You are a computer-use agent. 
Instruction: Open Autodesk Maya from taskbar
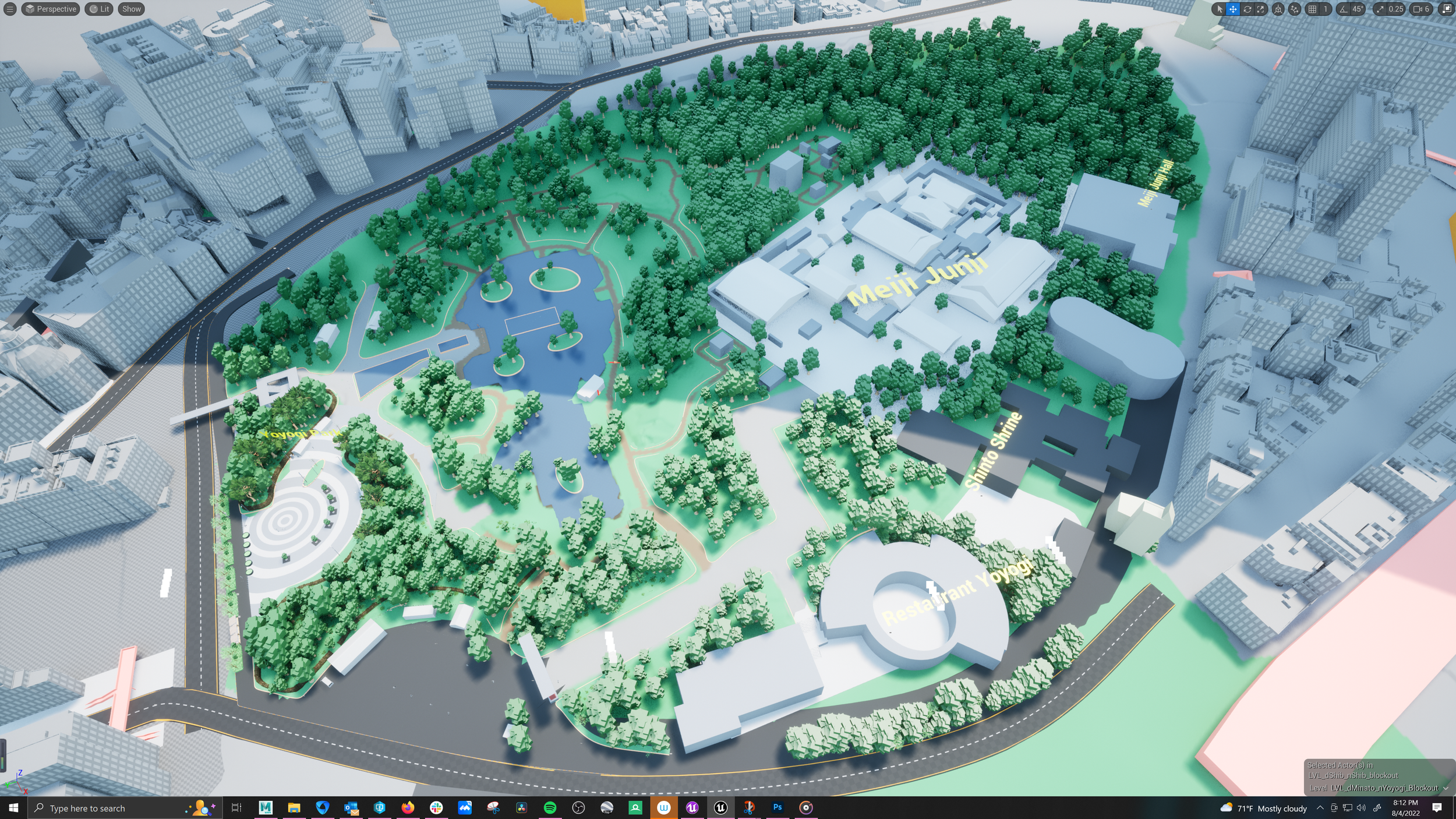[266, 808]
